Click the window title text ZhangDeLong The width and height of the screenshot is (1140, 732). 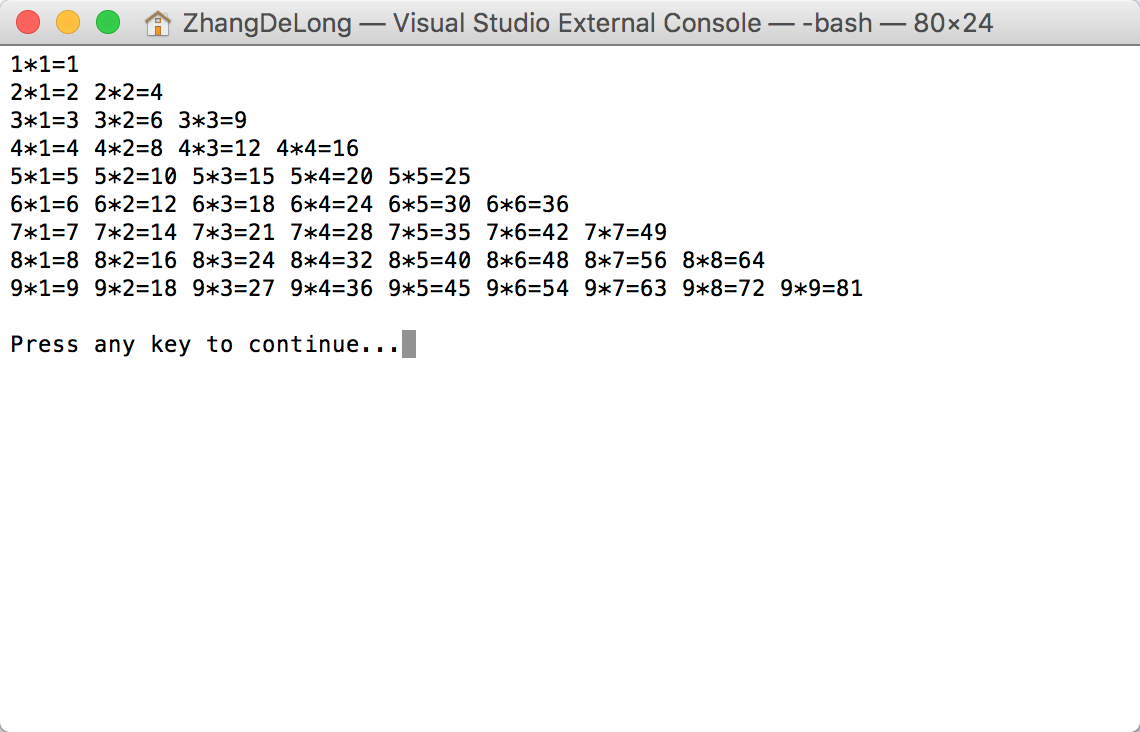click(x=267, y=23)
